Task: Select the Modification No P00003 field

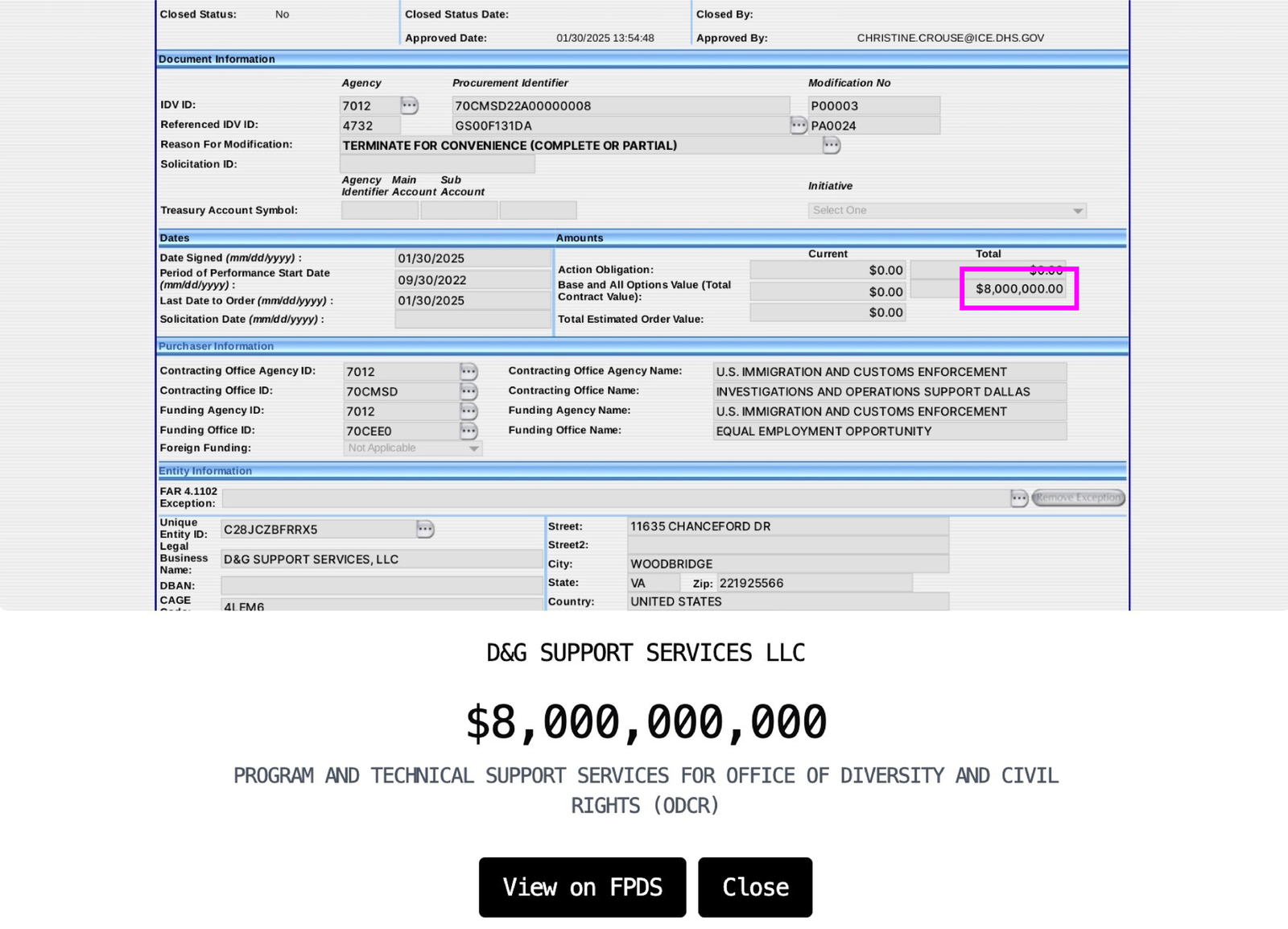Action: pos(873,106)
